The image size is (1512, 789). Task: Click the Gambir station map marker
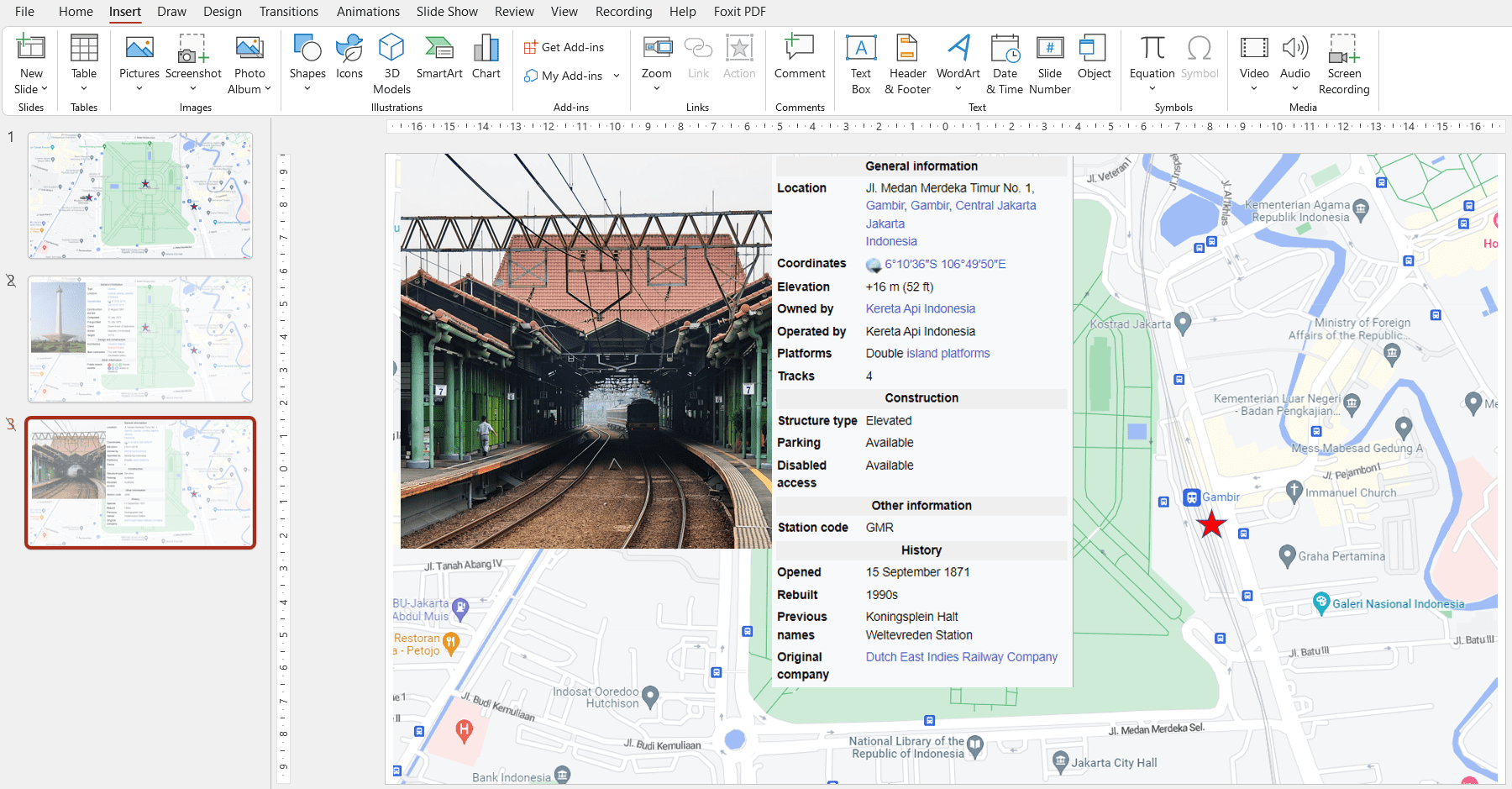pos(1191,497)
